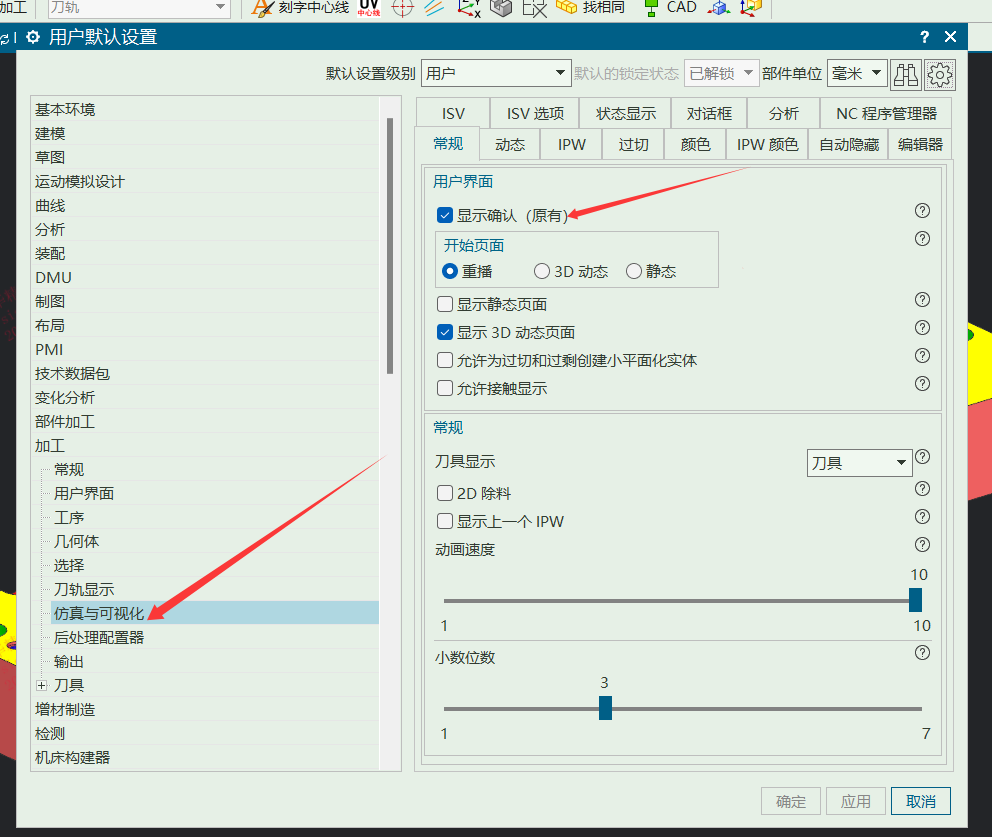This screenshot has width=992, height=837.
Task: Click help question mark in title bar
Action: [924, 37]
